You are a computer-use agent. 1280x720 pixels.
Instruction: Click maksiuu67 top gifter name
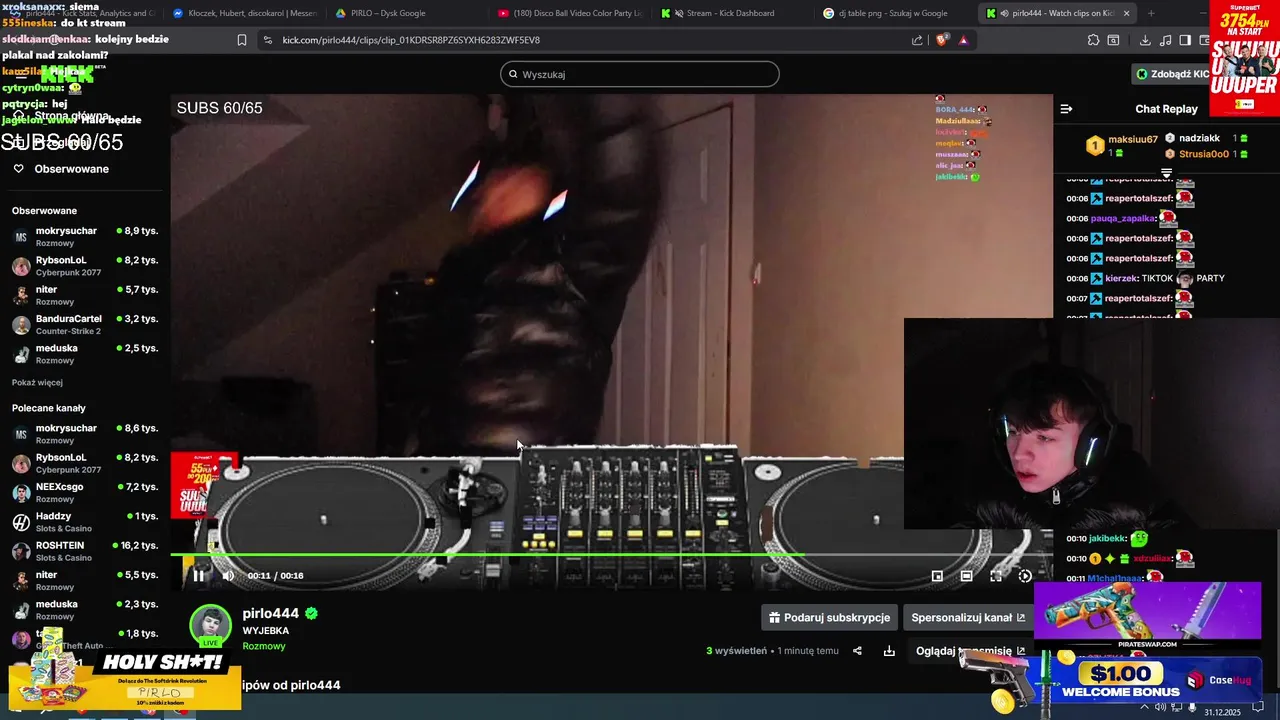(1132, 139)
